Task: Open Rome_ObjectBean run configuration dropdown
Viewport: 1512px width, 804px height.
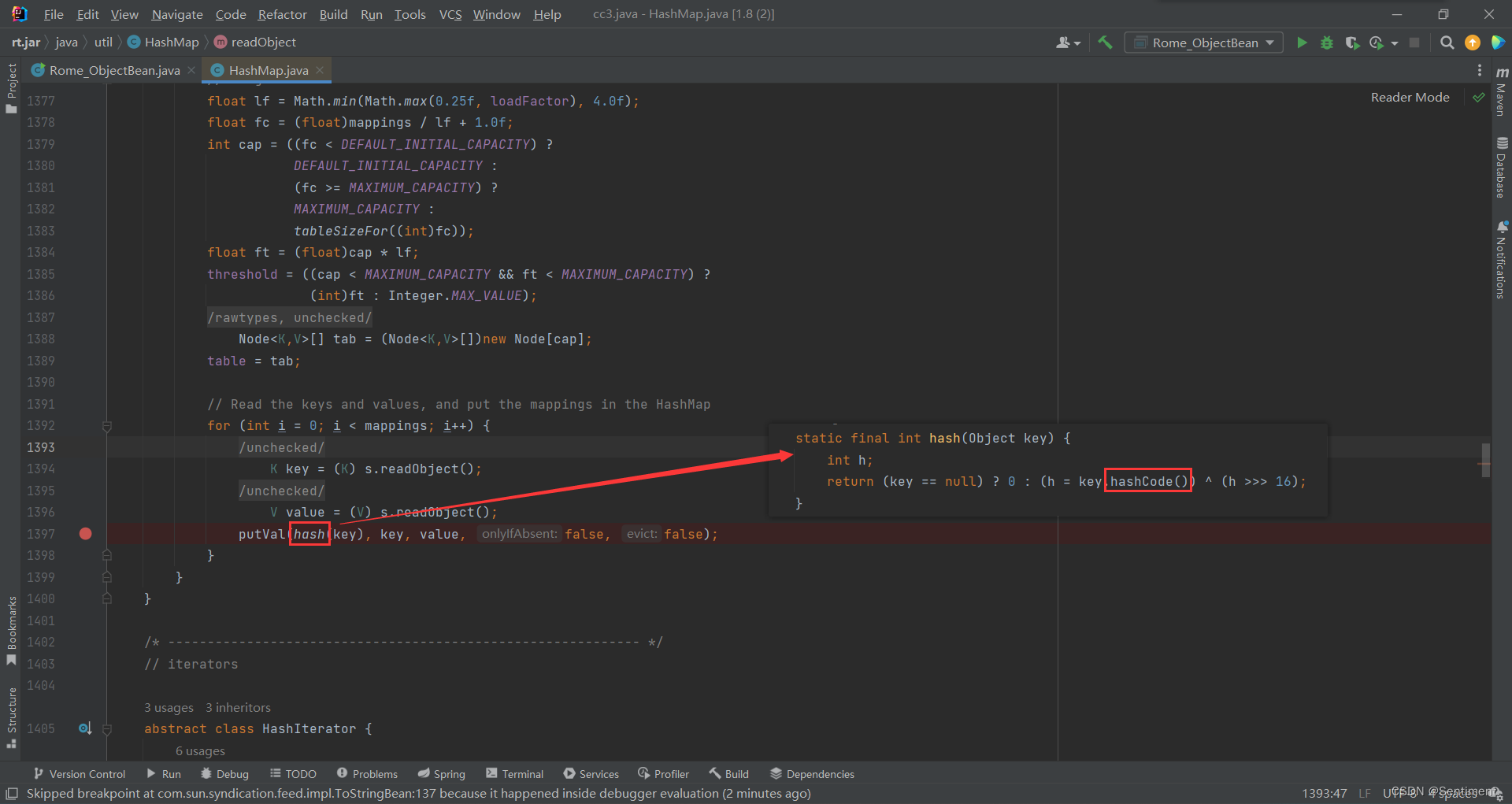Action: (x=1204, y=43)
